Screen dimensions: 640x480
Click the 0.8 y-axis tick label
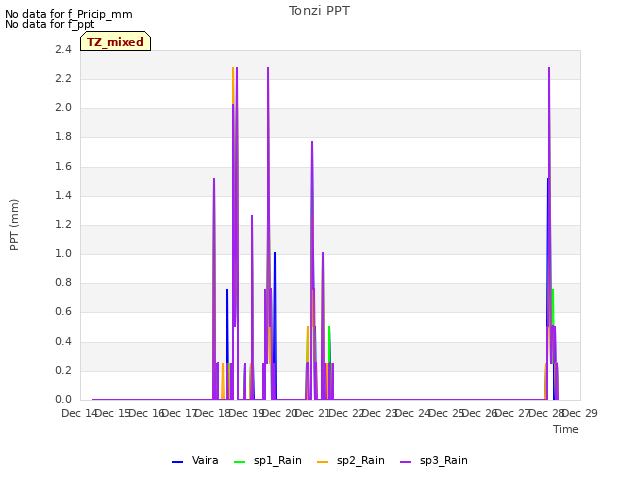pos(63,282)
